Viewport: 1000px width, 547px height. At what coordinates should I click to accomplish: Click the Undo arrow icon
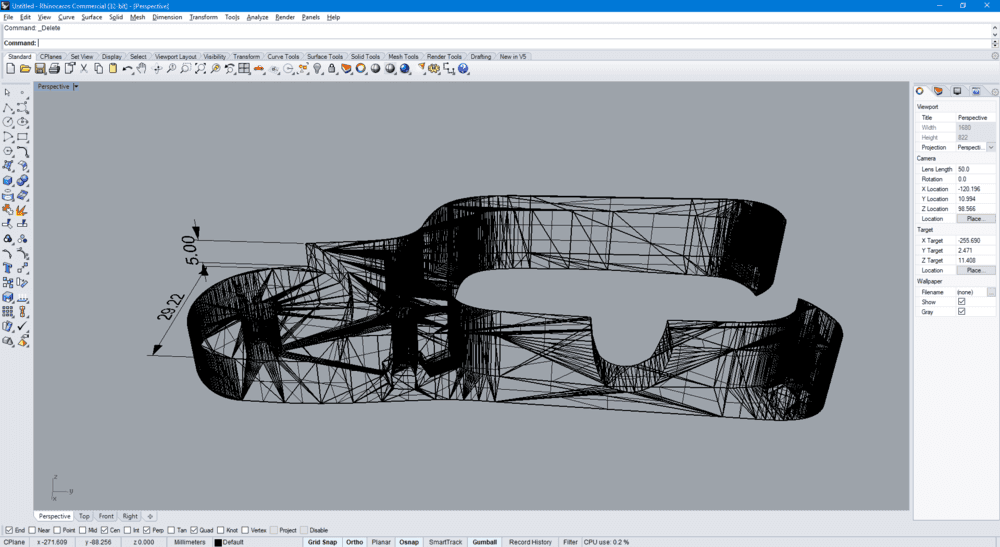click(127, 69)
